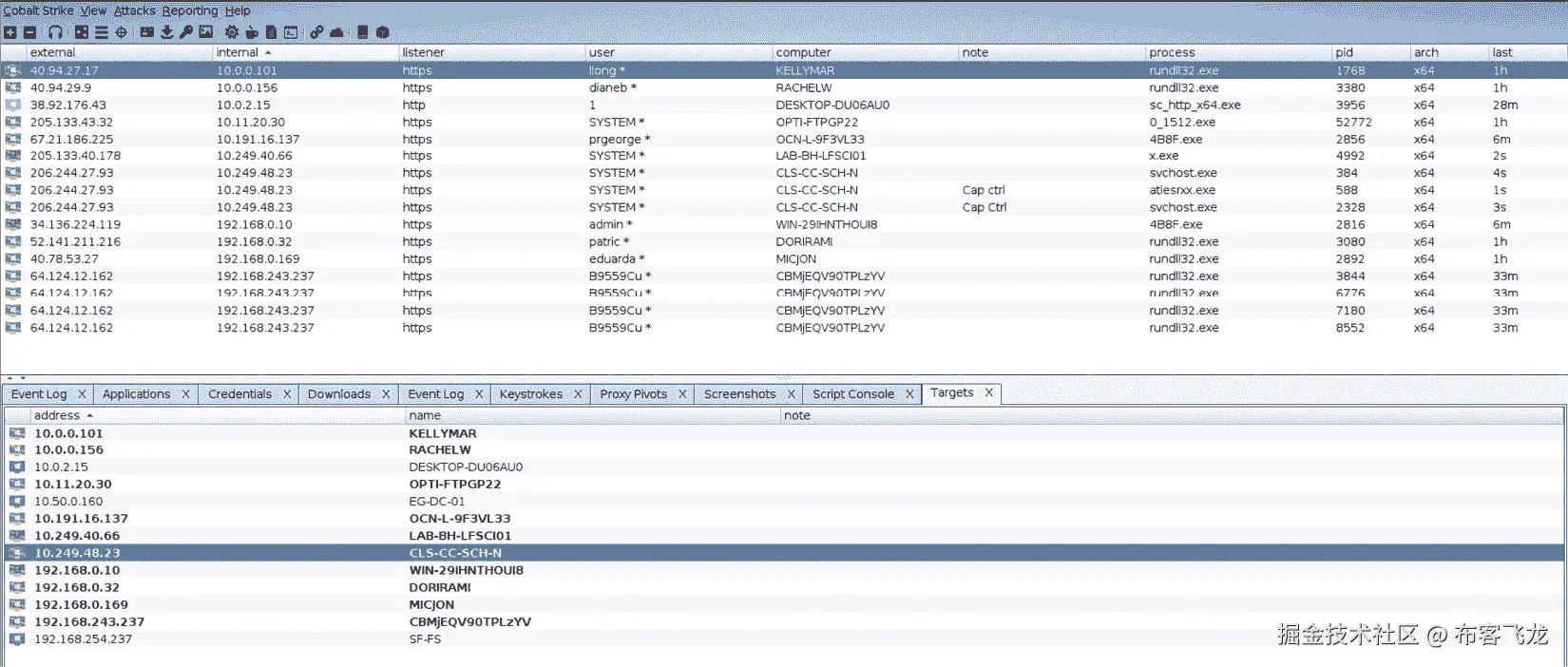
Task: Select target address 192.168.0.169 in Targets list
Action: point(784,605)
